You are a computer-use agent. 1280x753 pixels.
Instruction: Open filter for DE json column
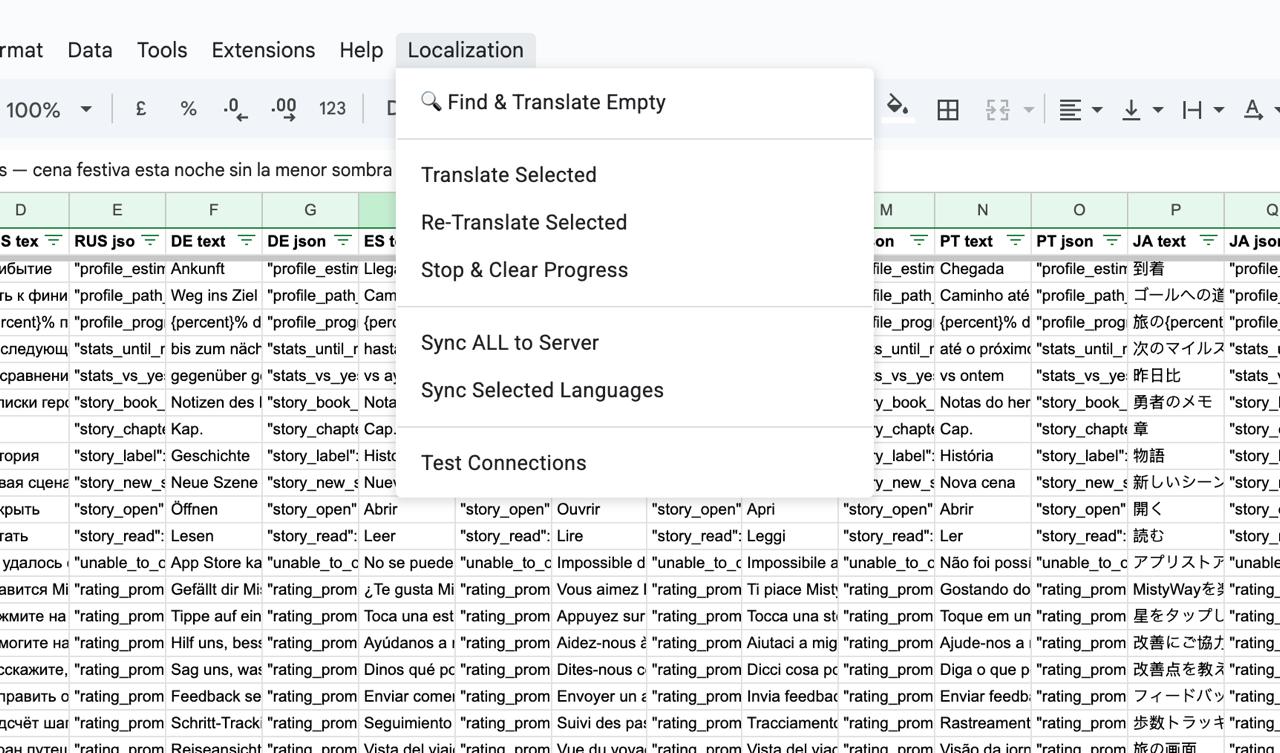pos(343,241)
